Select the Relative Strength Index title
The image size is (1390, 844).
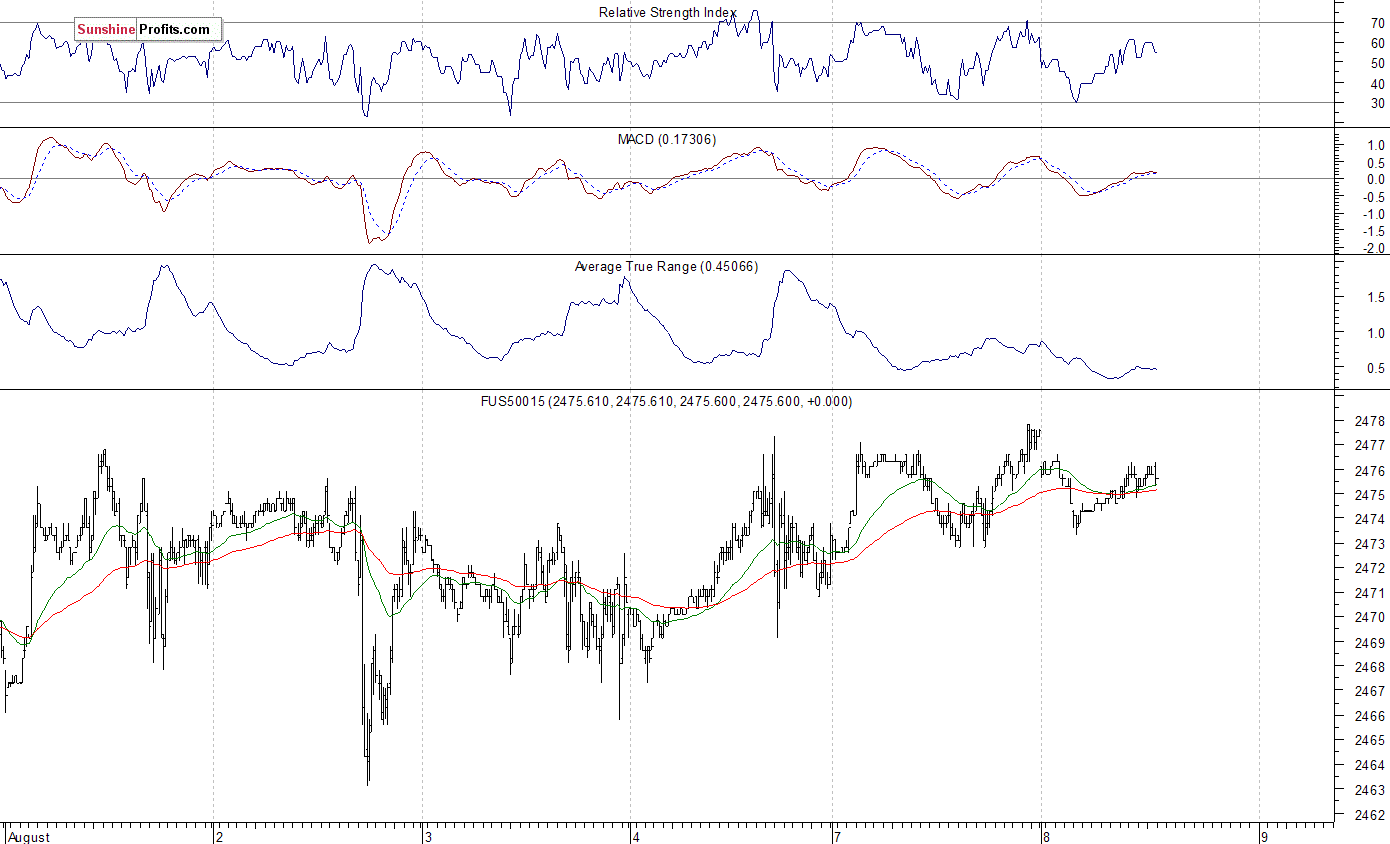click(667, 12)
